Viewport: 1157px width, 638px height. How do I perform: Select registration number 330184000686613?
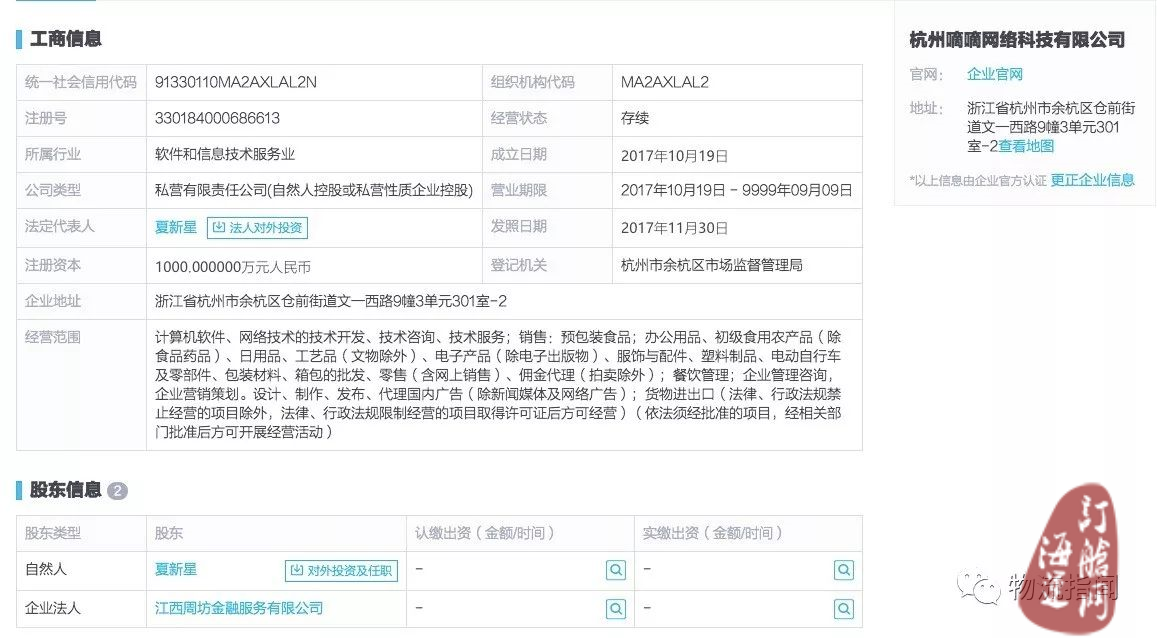point(218,118)
